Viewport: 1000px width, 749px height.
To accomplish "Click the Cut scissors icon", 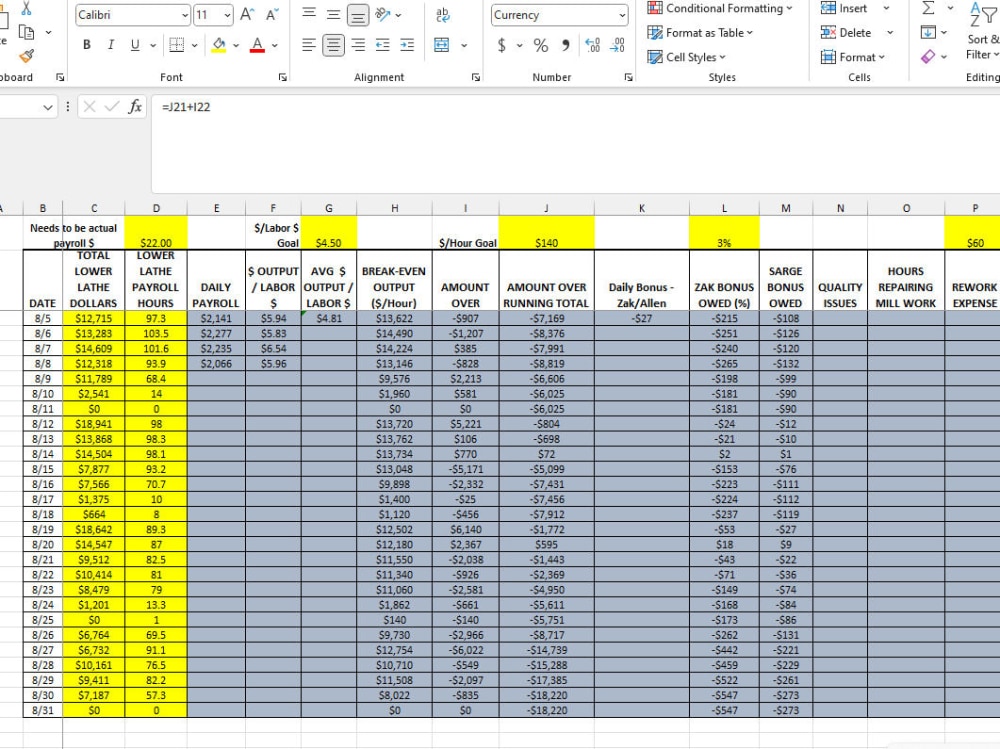I will 26,8.
